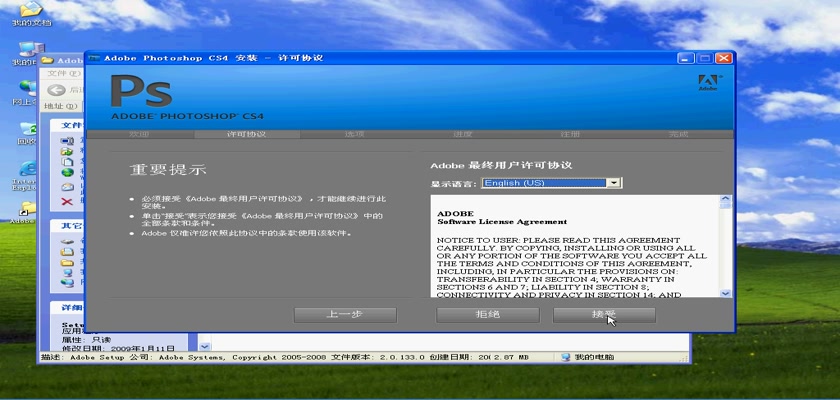This screenshot has width=840, height=400.
Task: Click "Adobe 最终用户许可协议" title text
Action: pyautogui.click(x=501, y=165)
